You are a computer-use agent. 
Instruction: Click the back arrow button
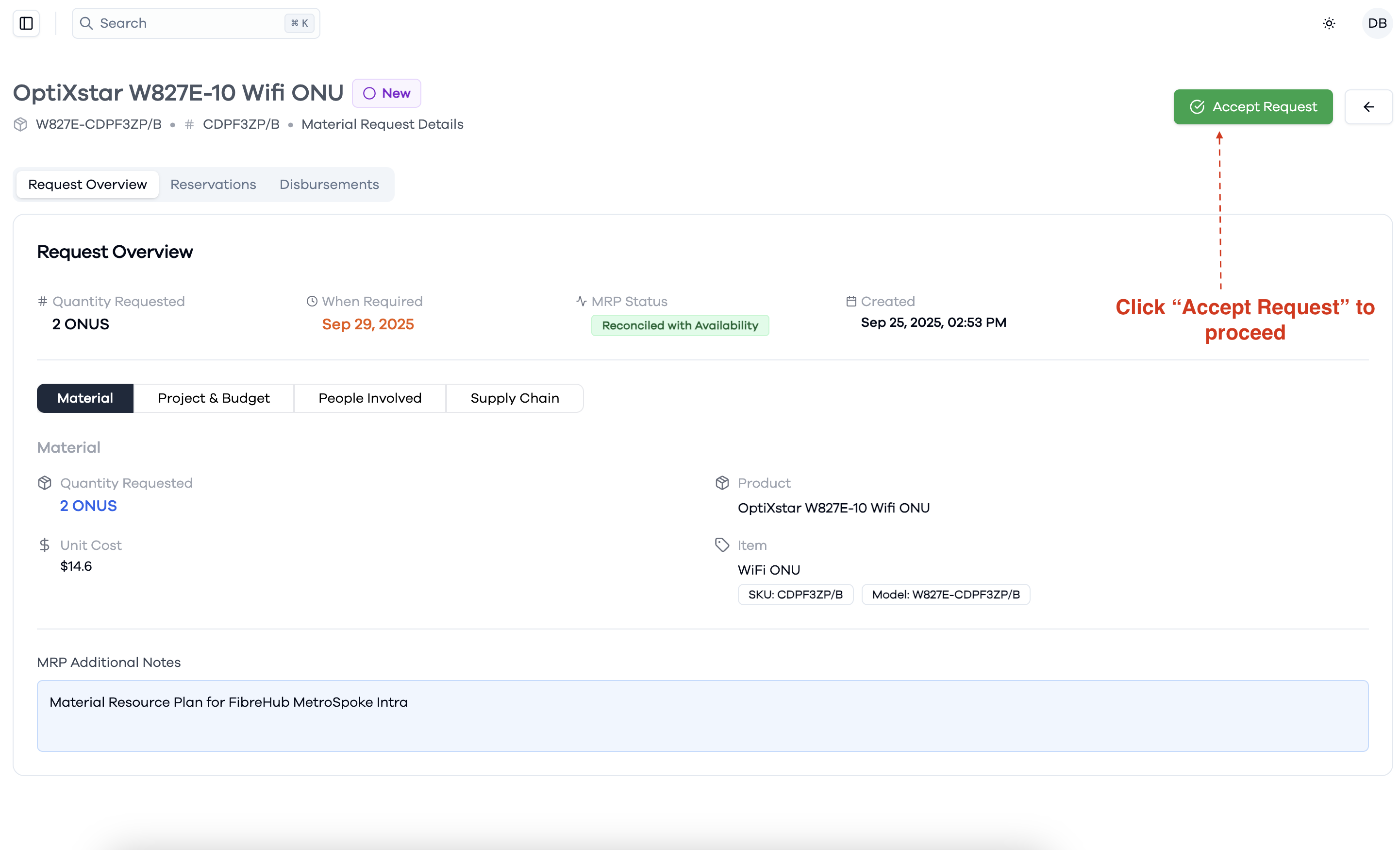click(x=1369, y=107)
